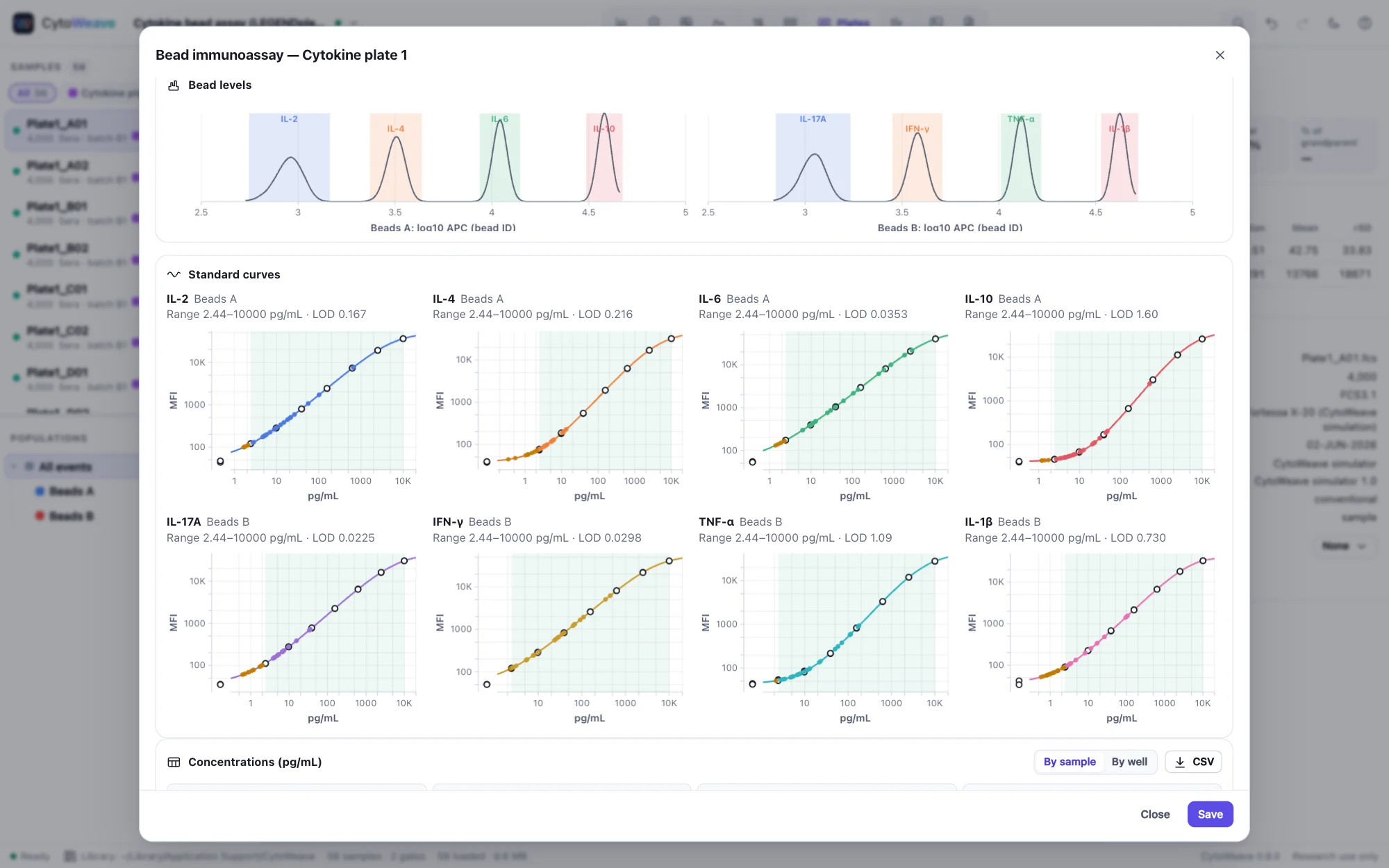
Task: Select Plate1_D01 in the background samples list
Action: tap(73, 378)
